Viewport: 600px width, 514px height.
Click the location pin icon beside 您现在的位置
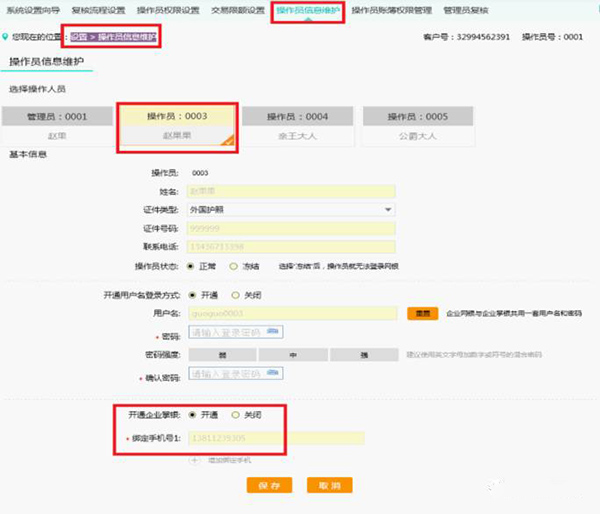pos(5,37)
